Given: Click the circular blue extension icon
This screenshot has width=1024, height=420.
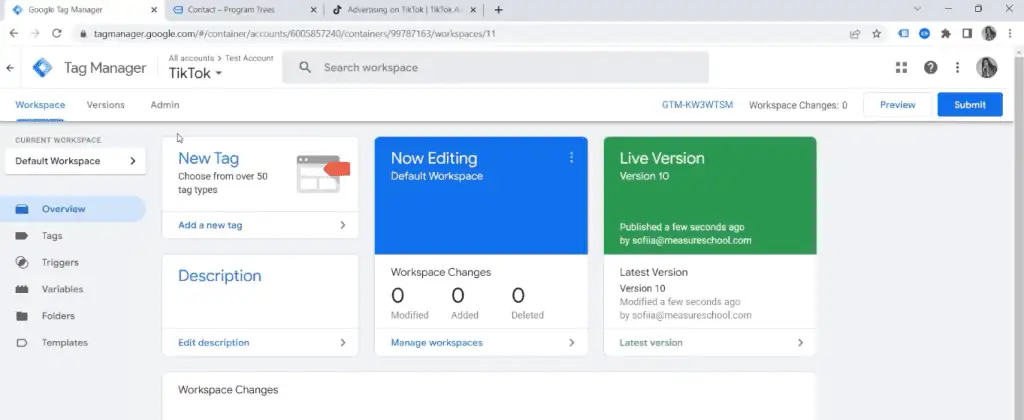Looking at the screenshot, I should [x=924, y=33].
